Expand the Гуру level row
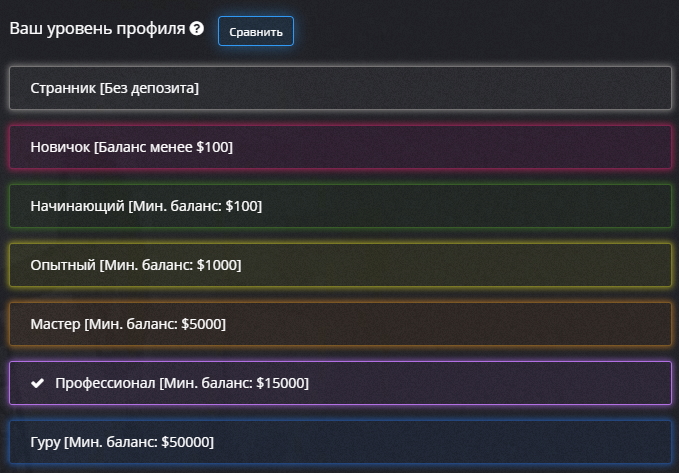Viewport: 679px width, 473px height. (x=339, y=441)
